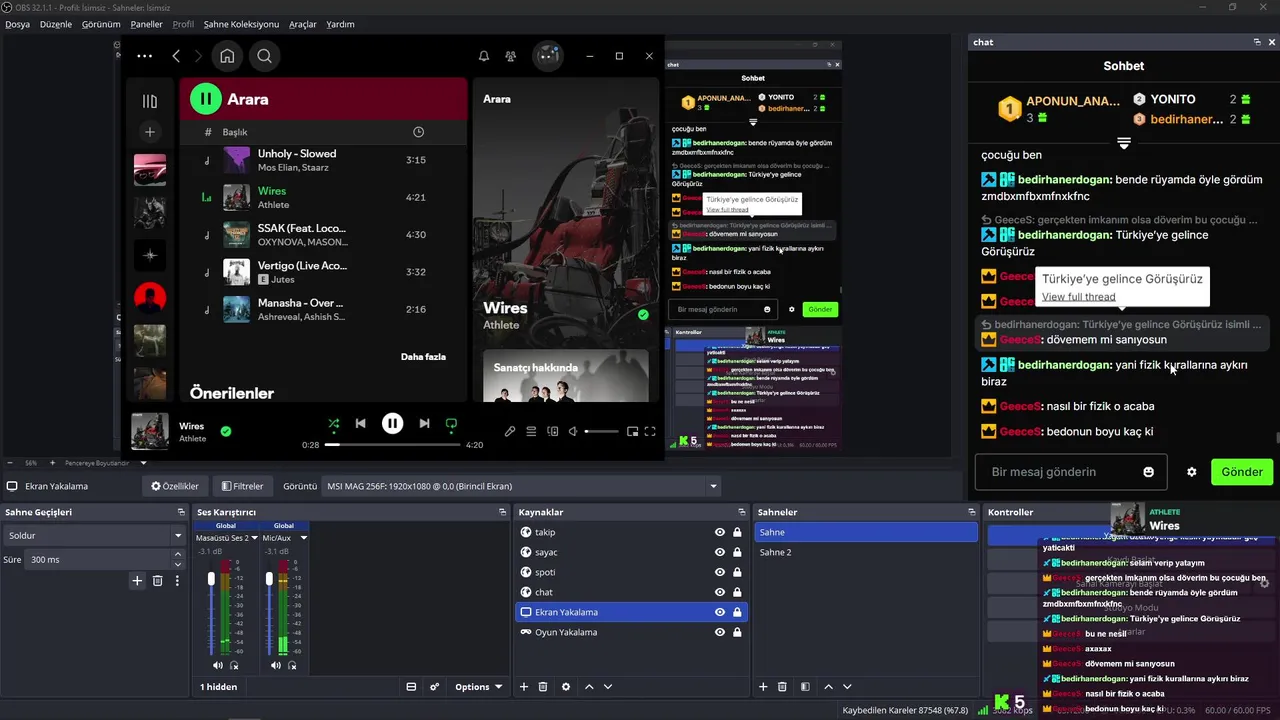Toggle repeat in Spotify player
The height and width of the screenshot is (720, 1280).
coord(451,424)
